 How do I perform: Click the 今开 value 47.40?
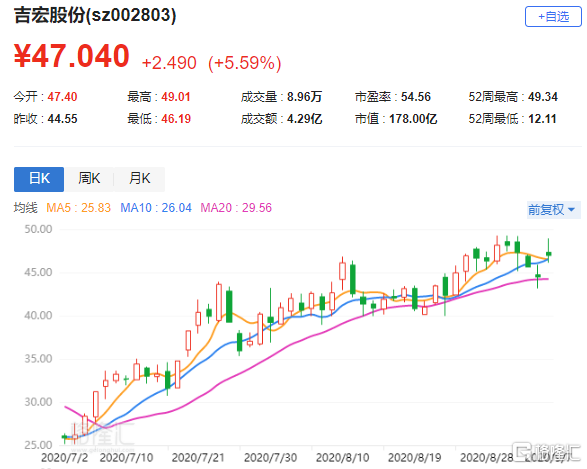click(x=62, y=97)
